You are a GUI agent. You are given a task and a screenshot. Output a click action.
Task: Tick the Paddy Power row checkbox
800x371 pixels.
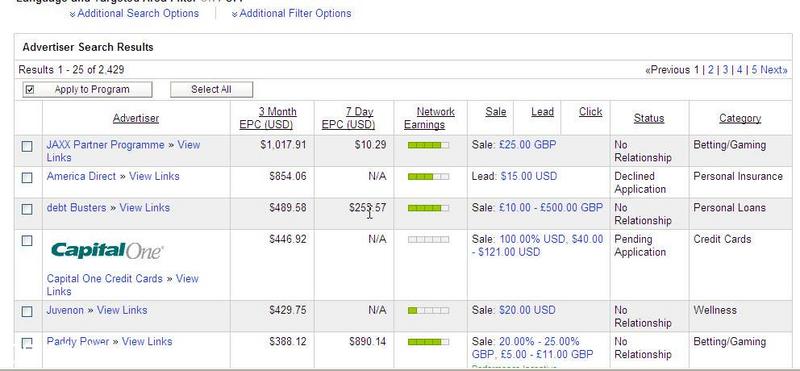[x=27, y=343]
